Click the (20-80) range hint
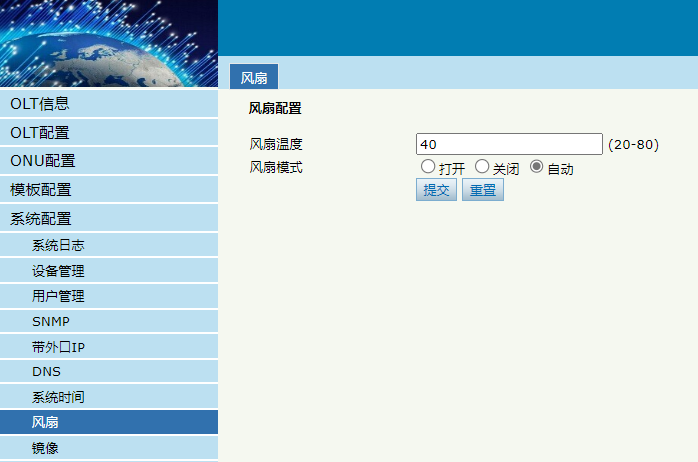 [x=633, y=145]
